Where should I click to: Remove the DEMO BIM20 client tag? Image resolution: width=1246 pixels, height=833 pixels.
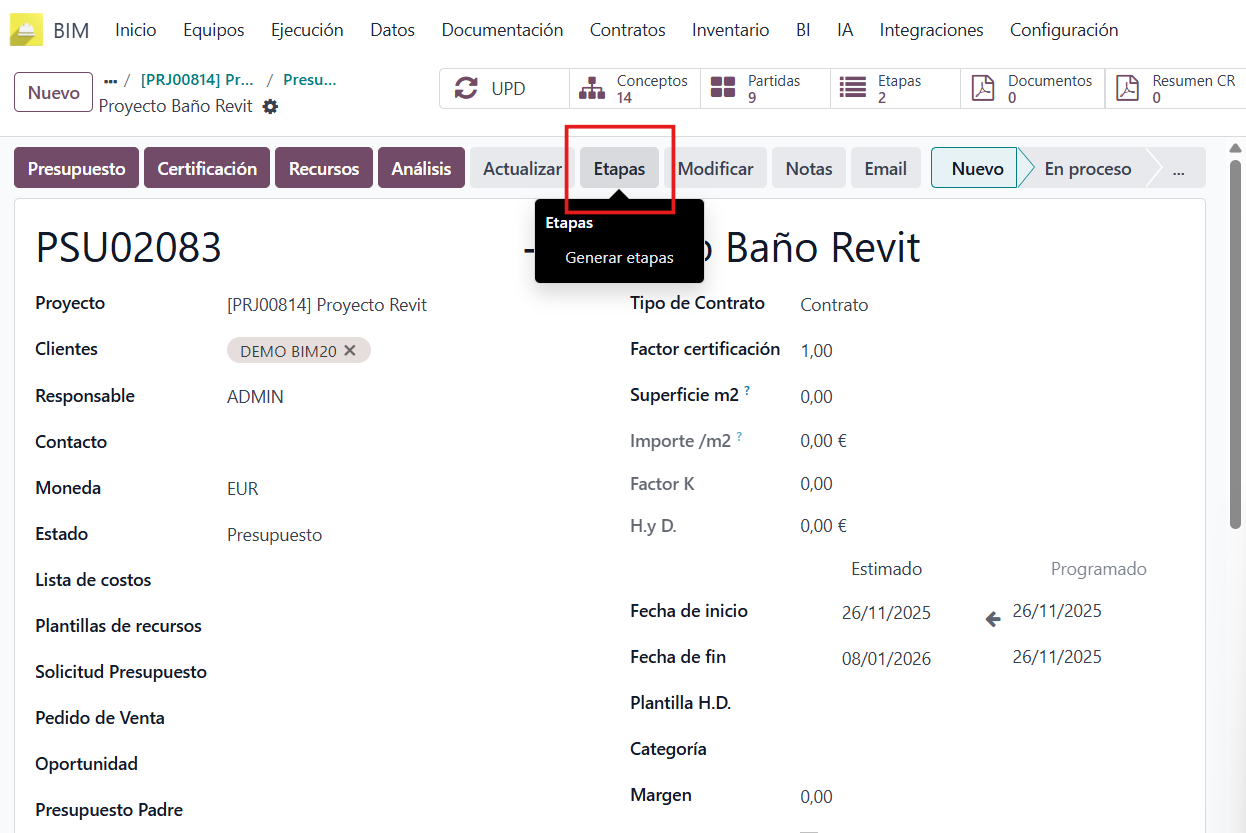point(351,350)
